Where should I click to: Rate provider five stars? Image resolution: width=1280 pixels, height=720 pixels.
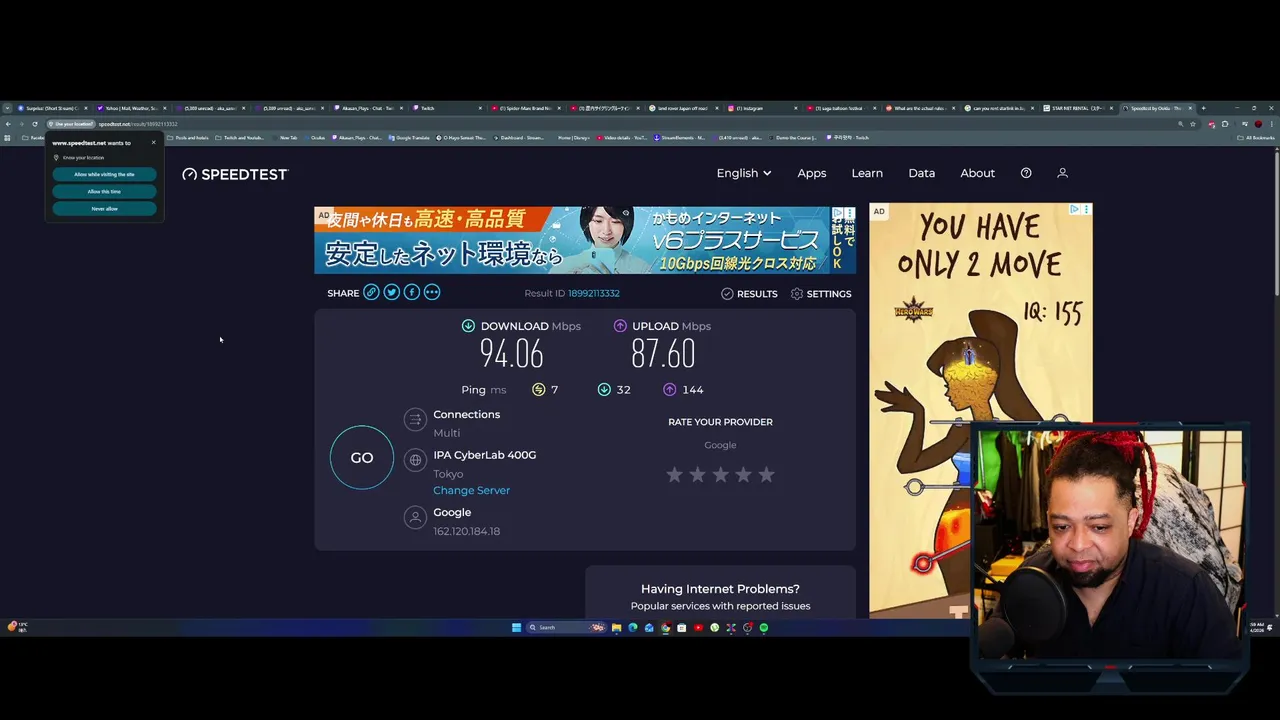pos(766,474)
